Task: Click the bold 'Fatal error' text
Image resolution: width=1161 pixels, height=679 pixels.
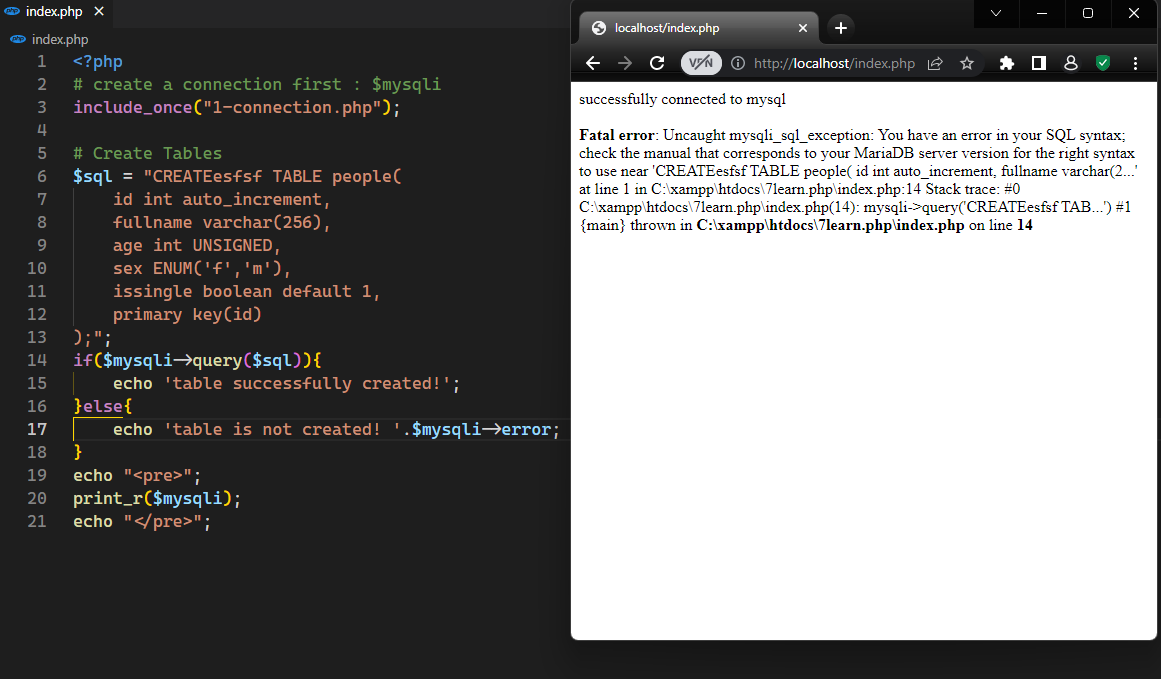Action: (617, 135)
